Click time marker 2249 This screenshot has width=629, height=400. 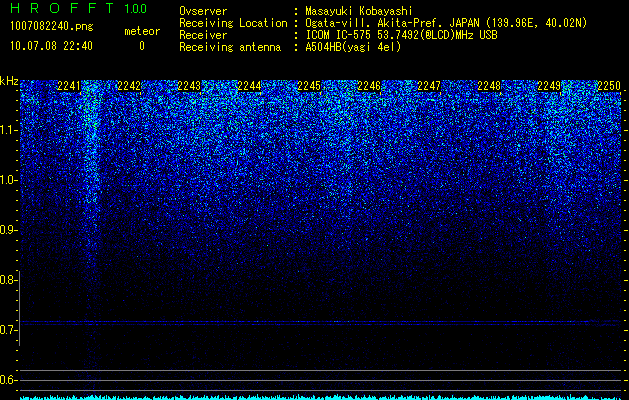(549, 86)
